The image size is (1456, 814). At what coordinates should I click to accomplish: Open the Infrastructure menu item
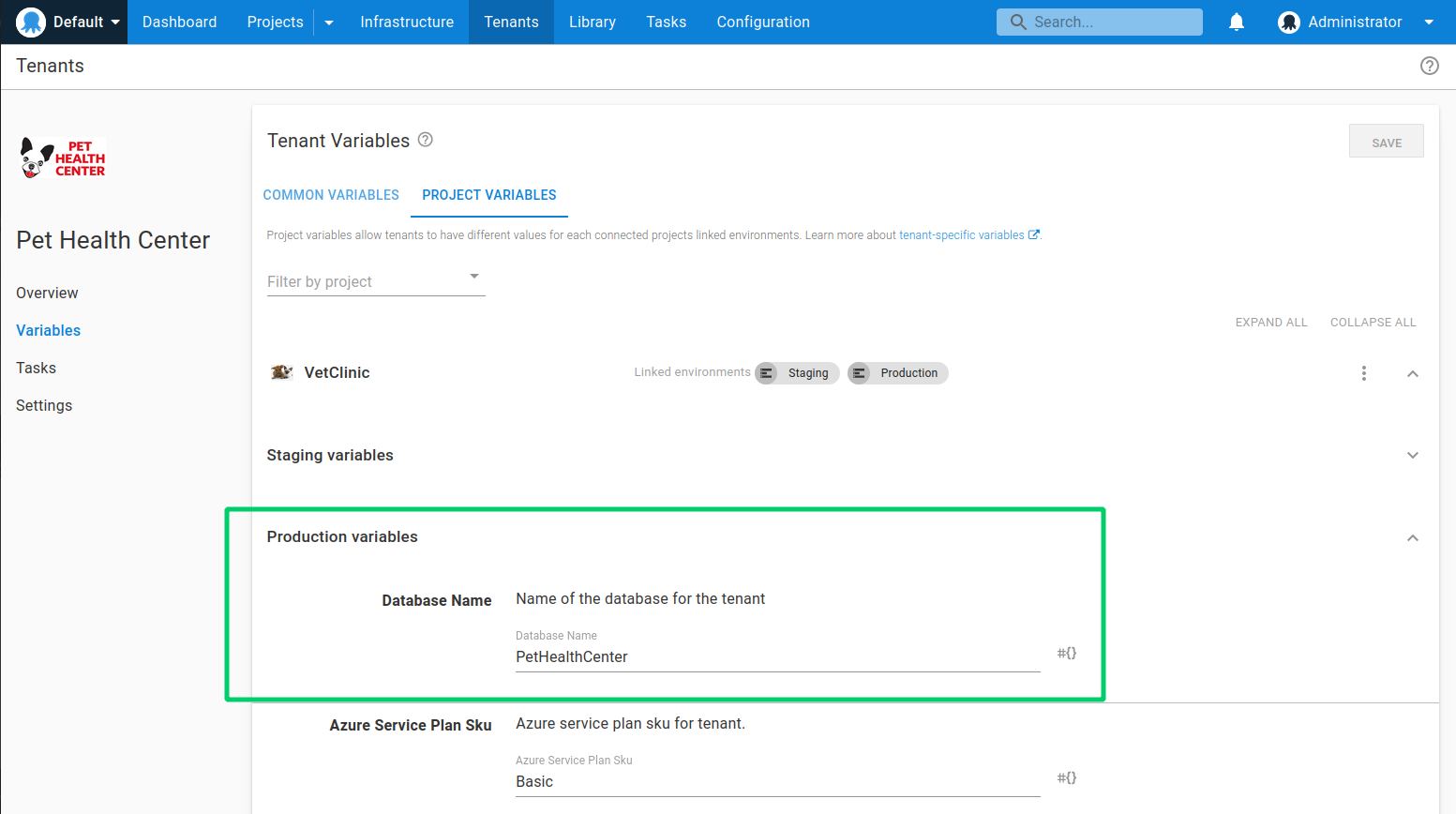(406, 22)
